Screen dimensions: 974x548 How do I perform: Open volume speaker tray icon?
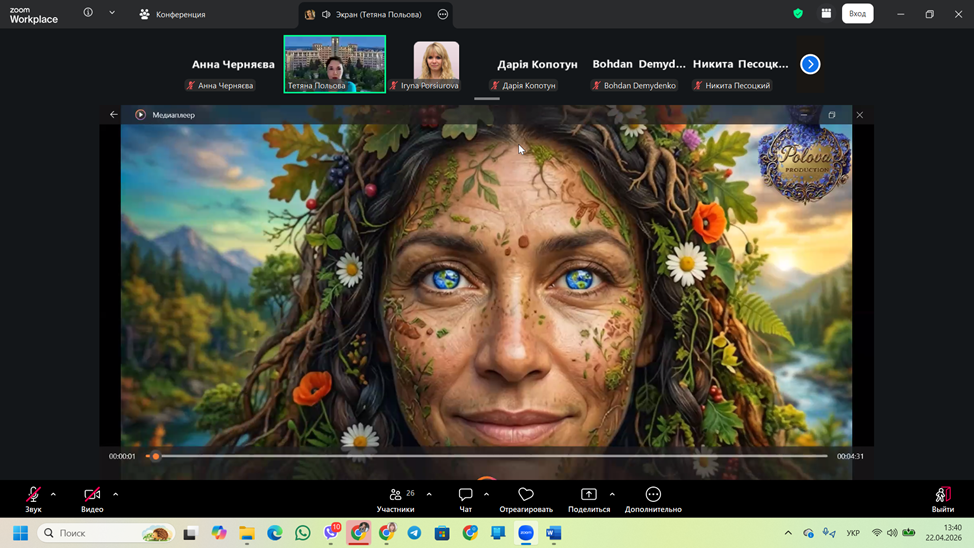(893, 533)
